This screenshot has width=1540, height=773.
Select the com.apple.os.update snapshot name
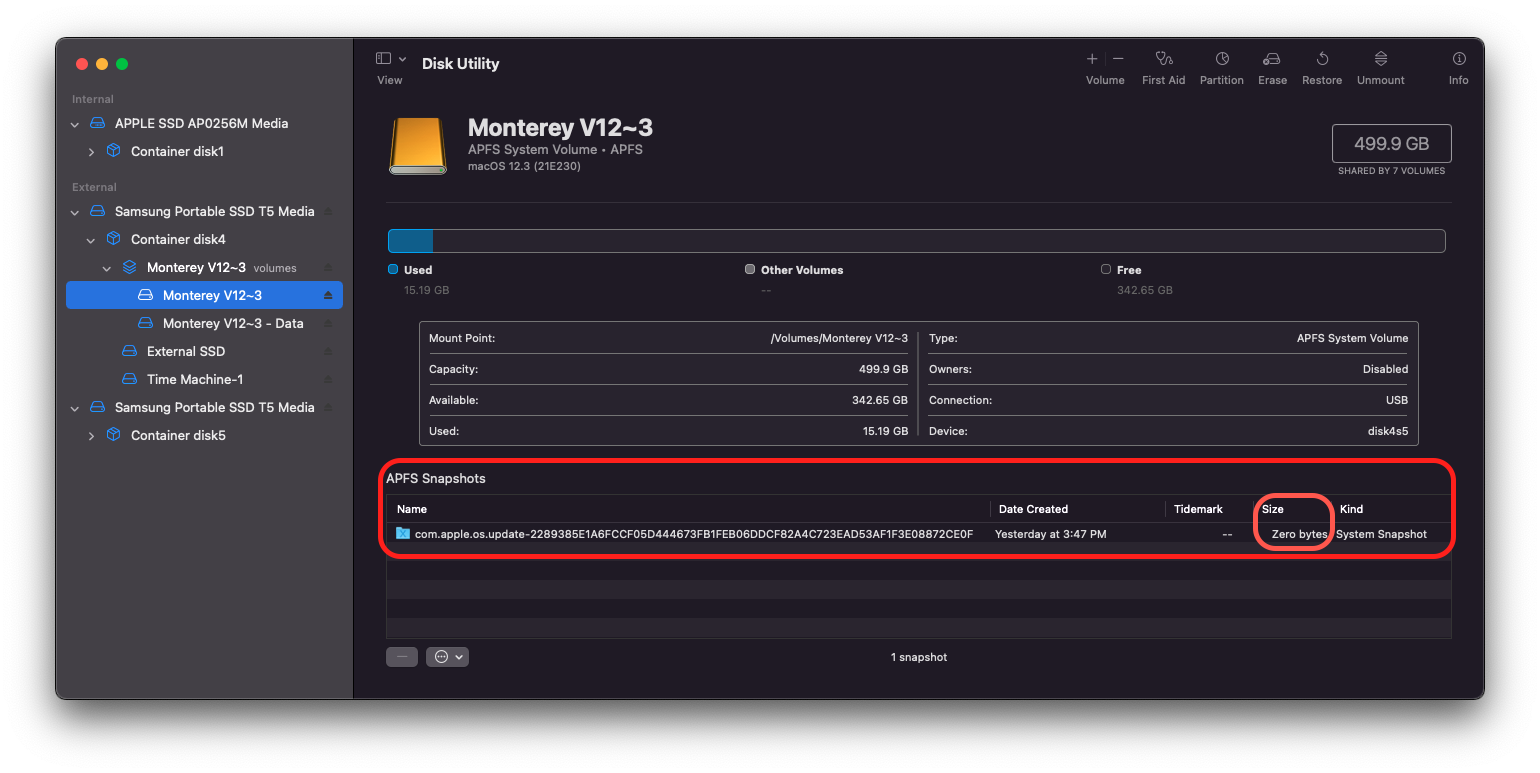(694, 534)
